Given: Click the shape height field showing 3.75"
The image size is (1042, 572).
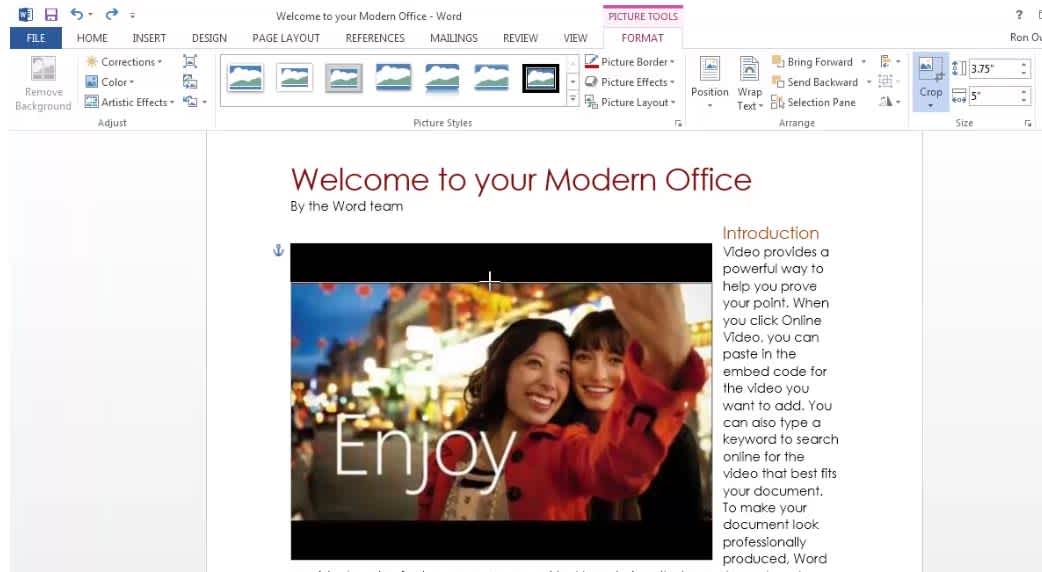Looking at the screenshot, I should coord(992,68).
